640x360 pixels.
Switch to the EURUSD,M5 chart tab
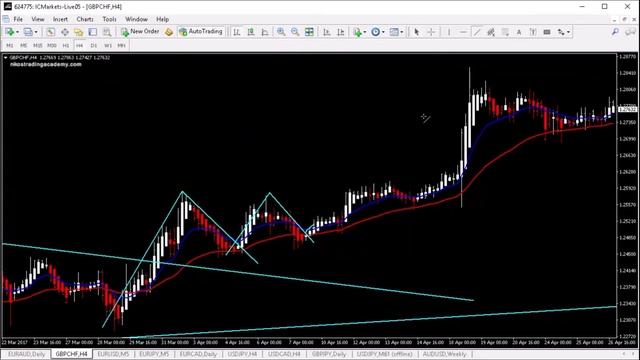[113, 354]
